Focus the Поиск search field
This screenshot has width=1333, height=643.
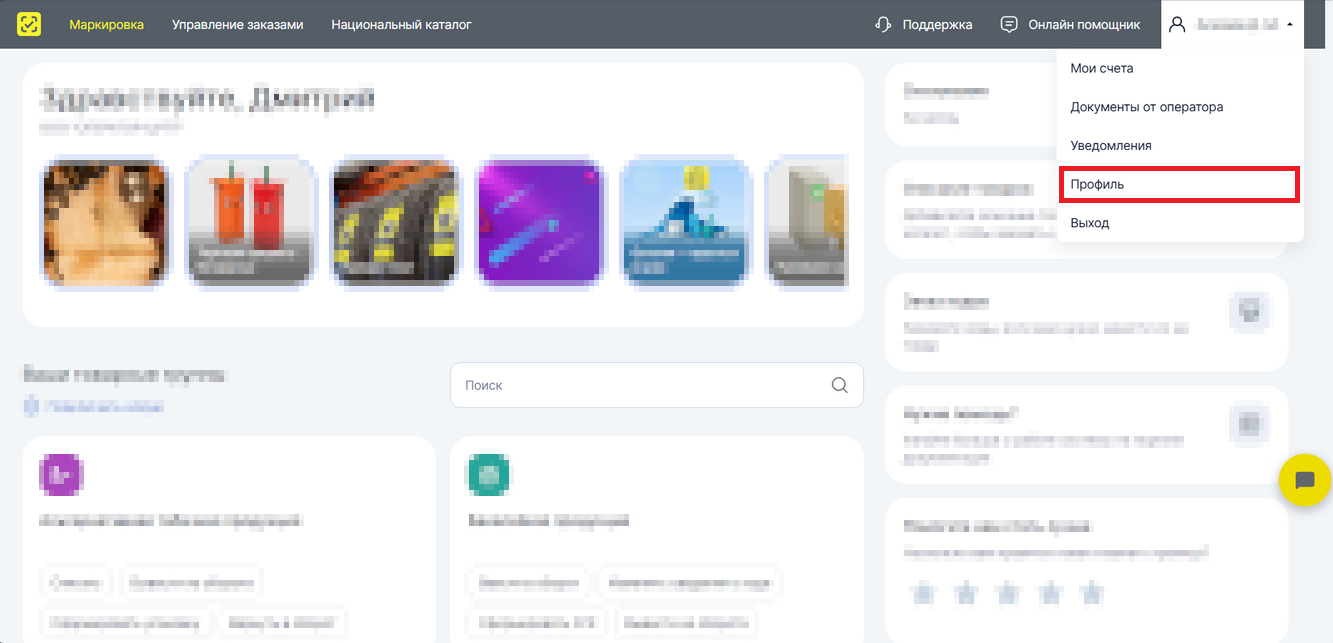pyautogui.click(x=656, y=385)
